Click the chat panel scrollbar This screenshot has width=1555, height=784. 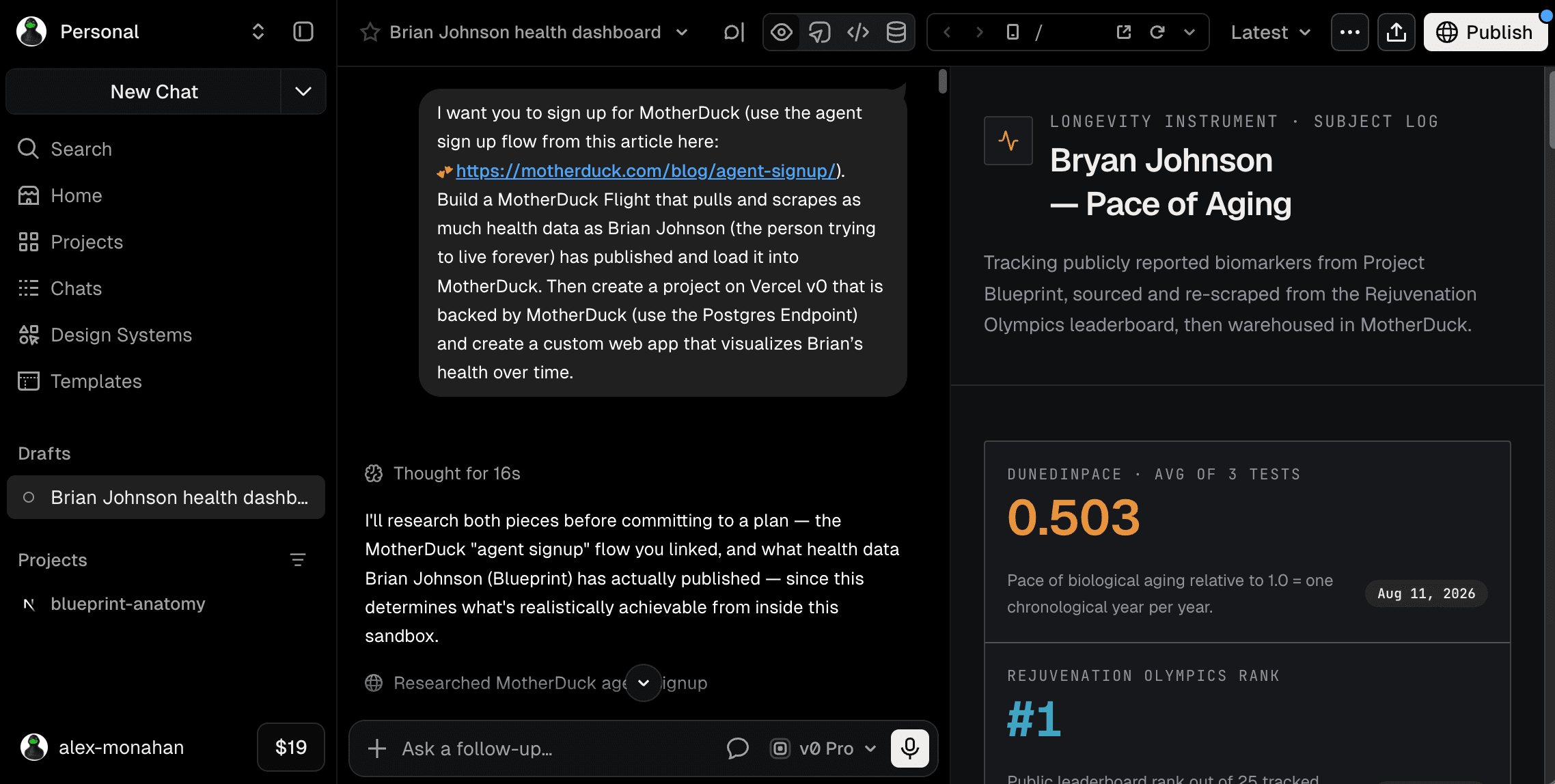click(x=943, y=81)
